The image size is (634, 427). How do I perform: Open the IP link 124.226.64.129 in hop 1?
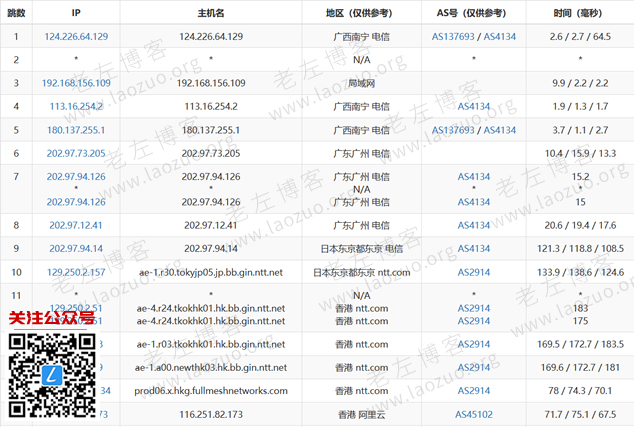point(76,36)
